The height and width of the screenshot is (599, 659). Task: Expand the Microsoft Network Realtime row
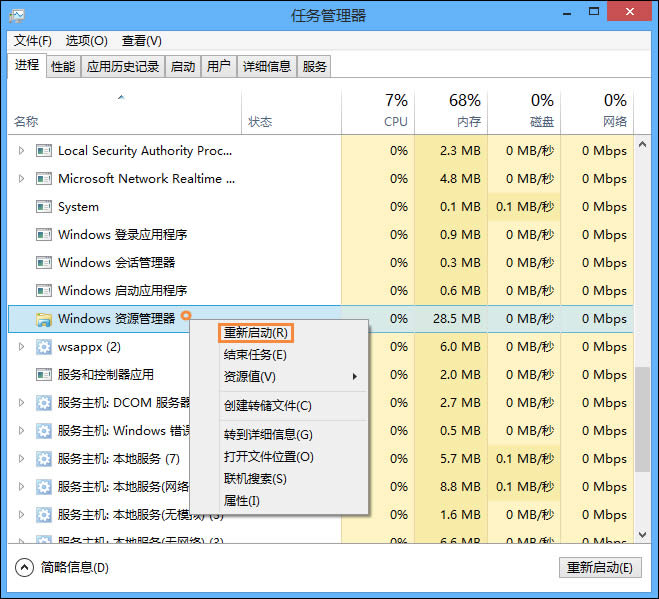[x=22, y=179]
